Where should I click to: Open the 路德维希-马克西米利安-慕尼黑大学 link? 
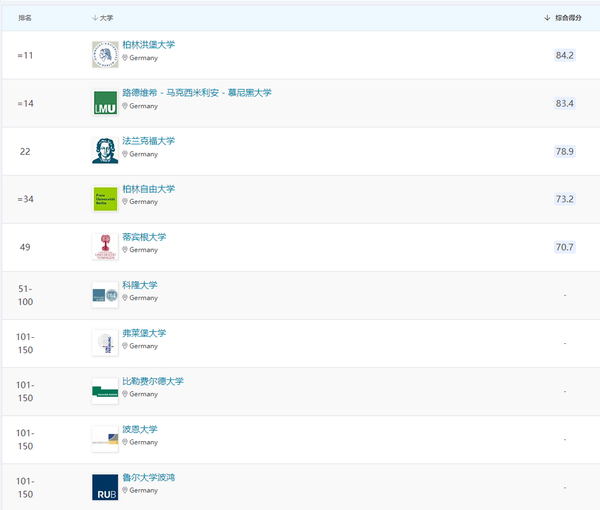point(197,93)
